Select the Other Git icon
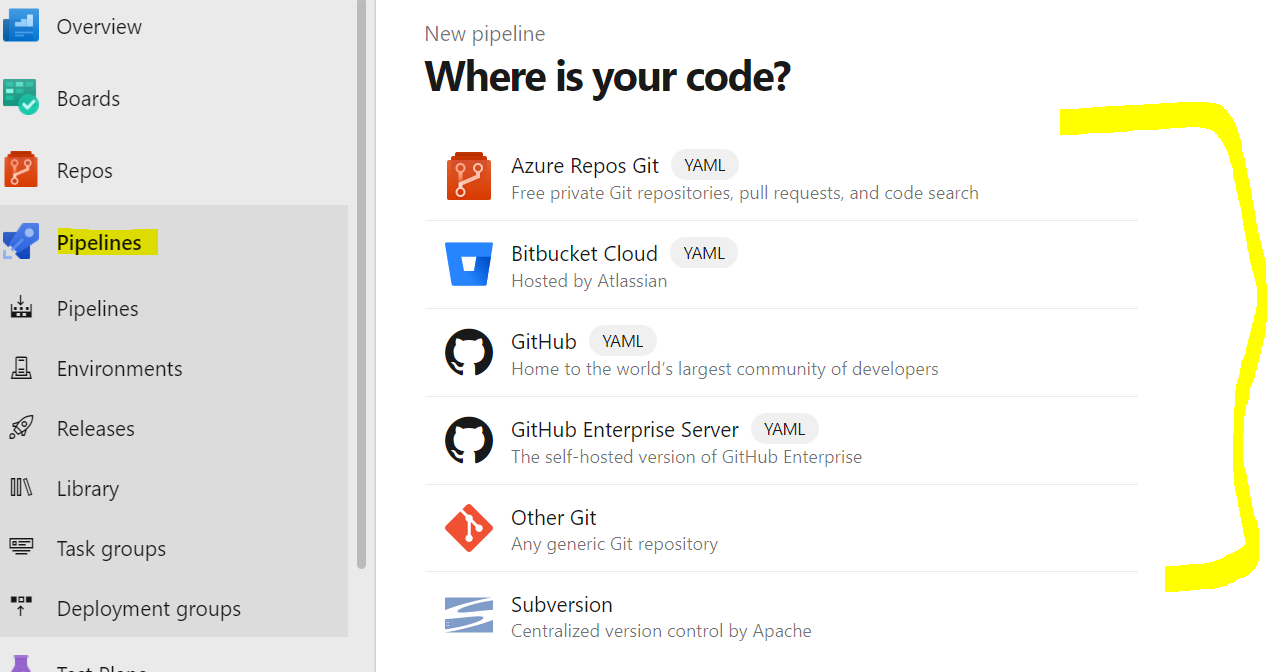This screenshot has width=1267, height=672. [x=469, y=528]
